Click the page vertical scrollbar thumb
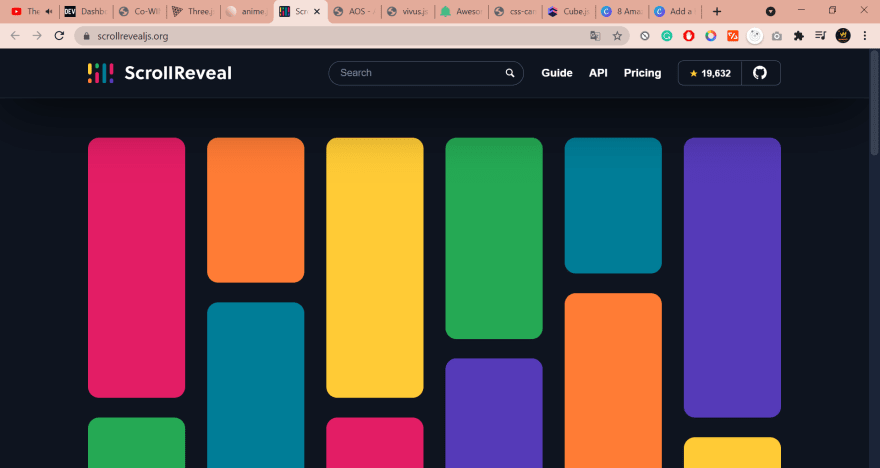The height and width of the screenshot is (468, 880). [874, 103]
